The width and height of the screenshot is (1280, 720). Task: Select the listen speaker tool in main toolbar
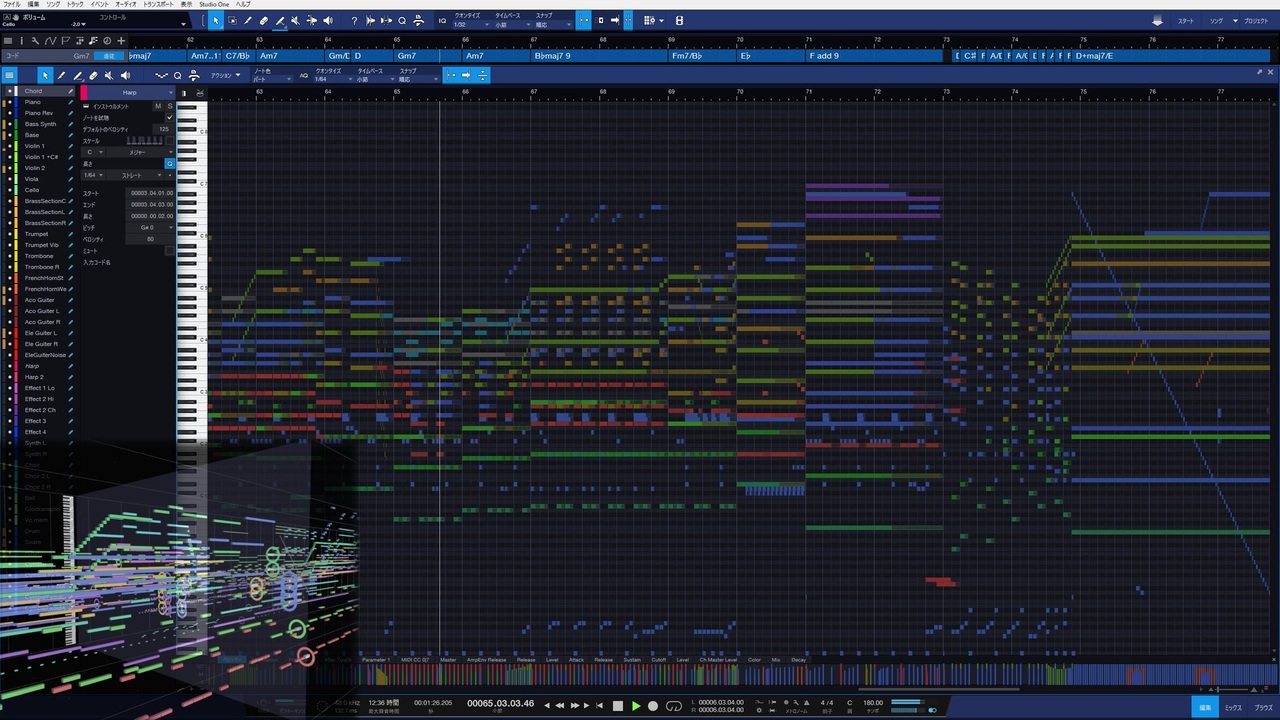pyautogui.click(x=328, y=20)
